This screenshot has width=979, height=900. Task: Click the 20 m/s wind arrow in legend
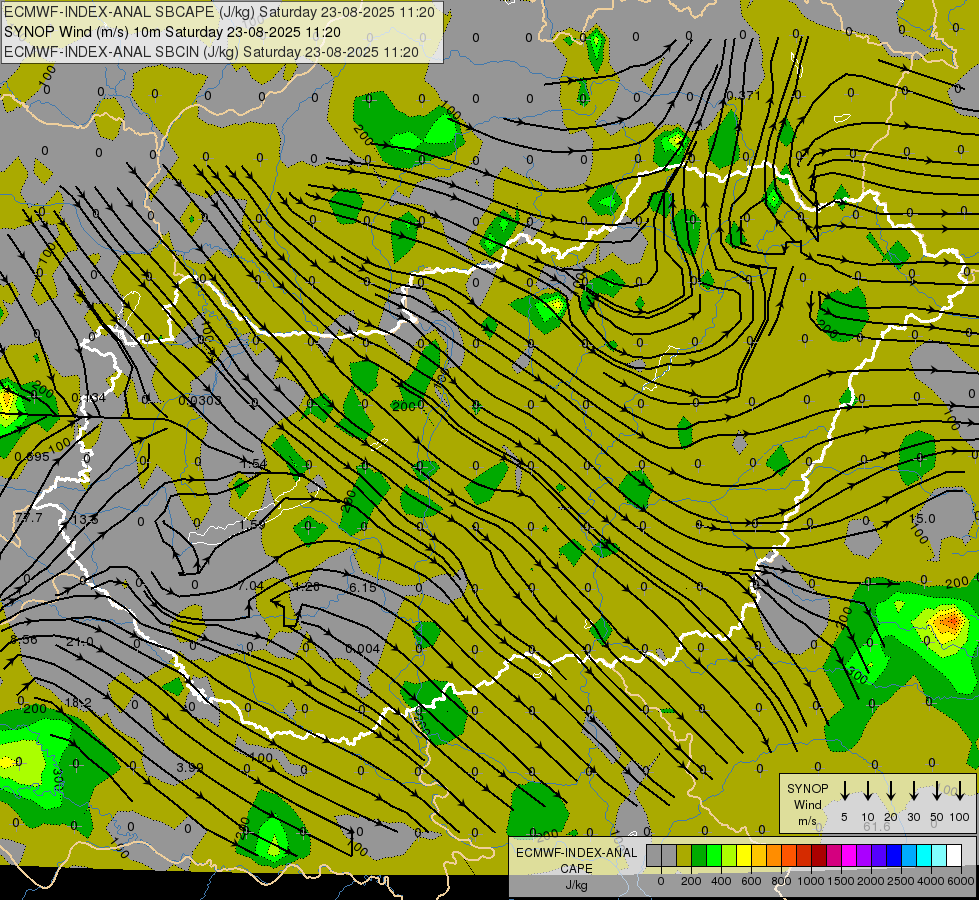coord(891,790)
